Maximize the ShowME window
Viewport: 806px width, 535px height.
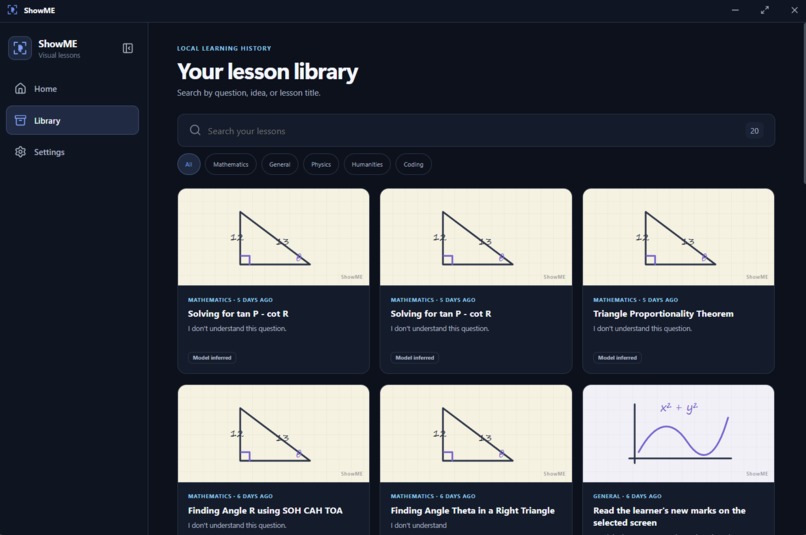(765, 10)
